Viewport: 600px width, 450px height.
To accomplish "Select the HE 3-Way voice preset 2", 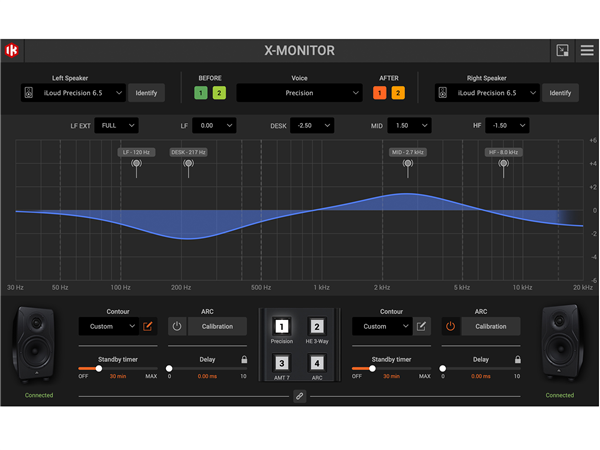I will click(317, 327).
